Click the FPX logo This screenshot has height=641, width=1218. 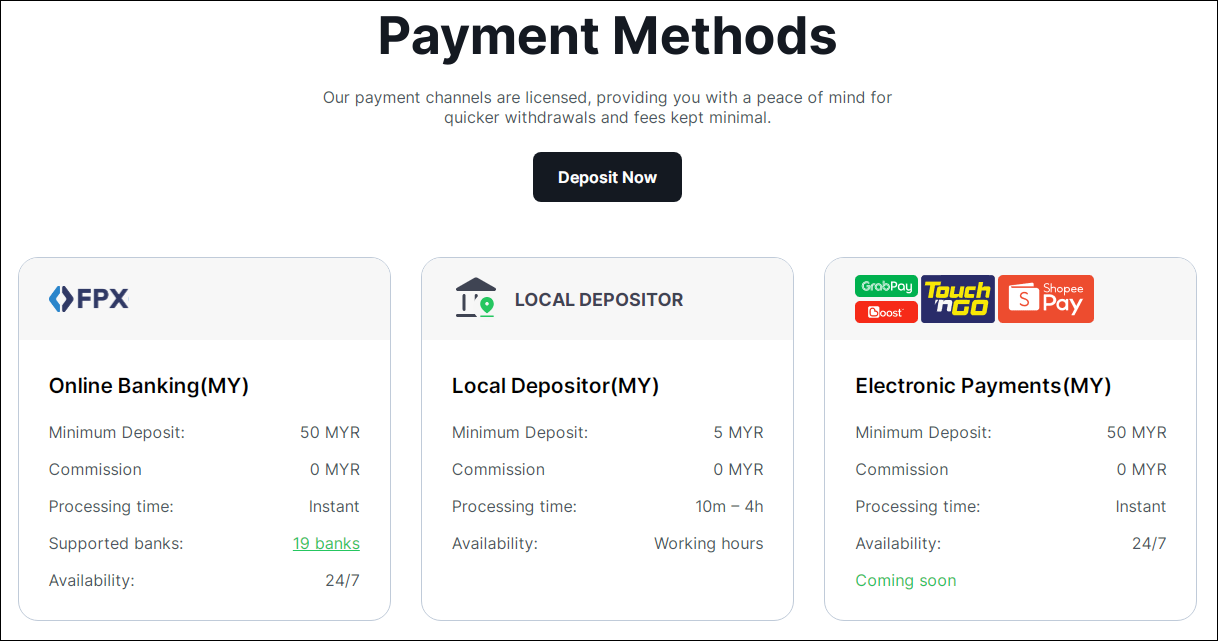tap(89, 298)
